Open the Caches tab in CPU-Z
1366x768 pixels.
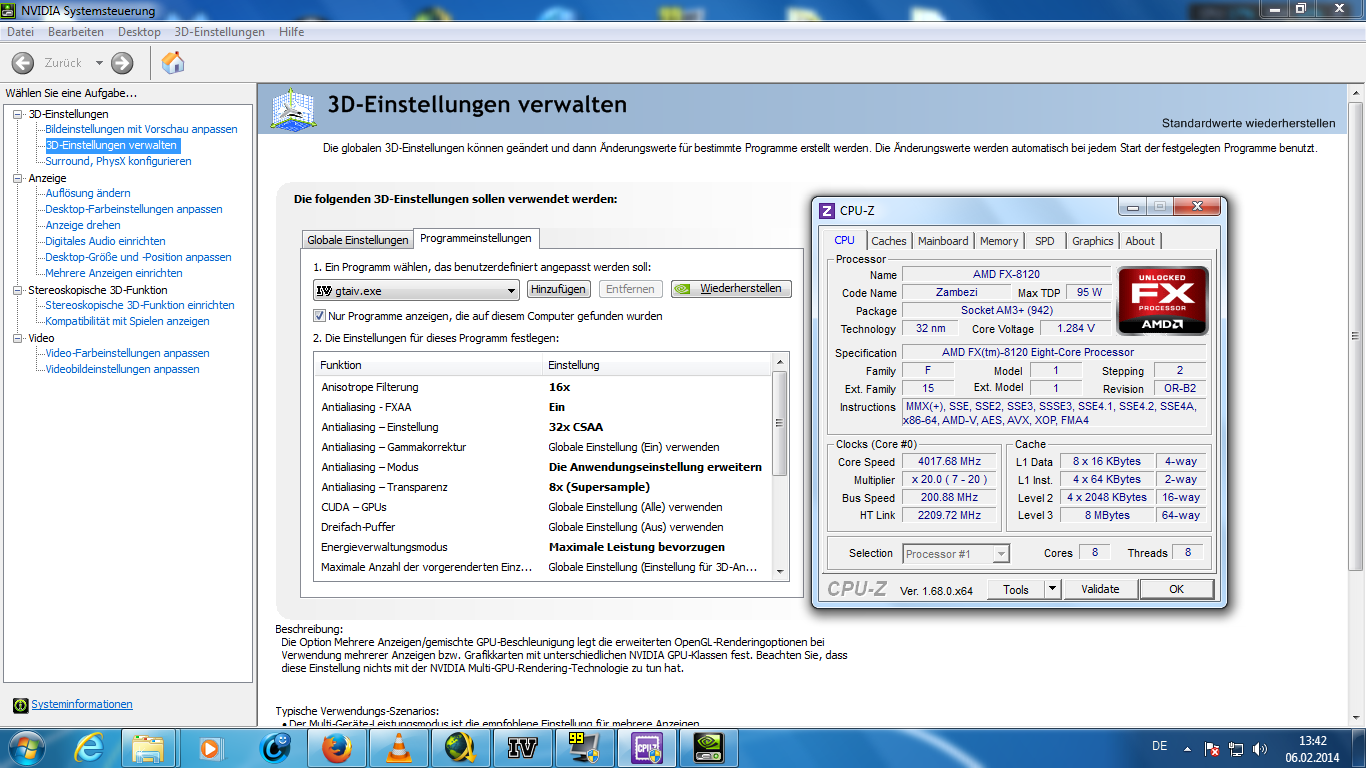coord(888,241)
